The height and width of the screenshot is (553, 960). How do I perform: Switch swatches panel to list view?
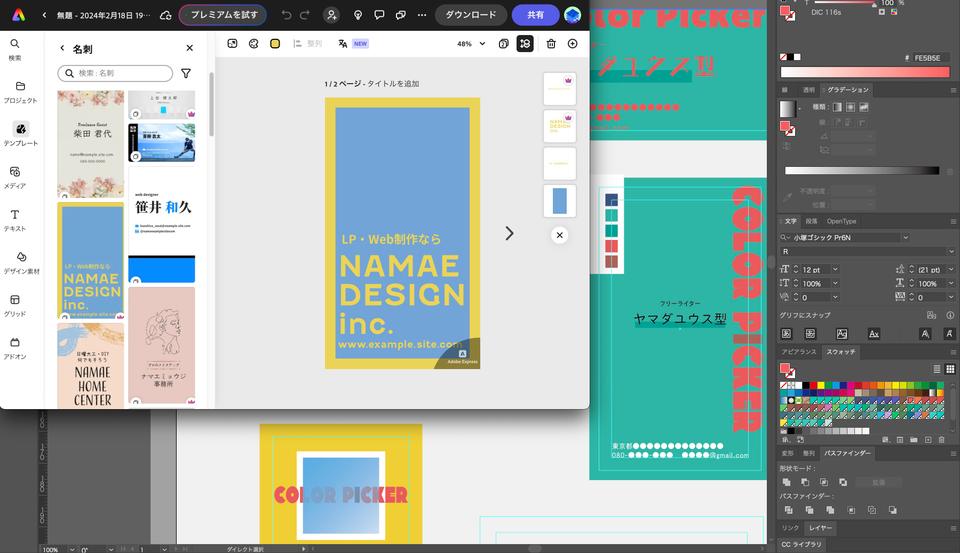click(937, 369)
